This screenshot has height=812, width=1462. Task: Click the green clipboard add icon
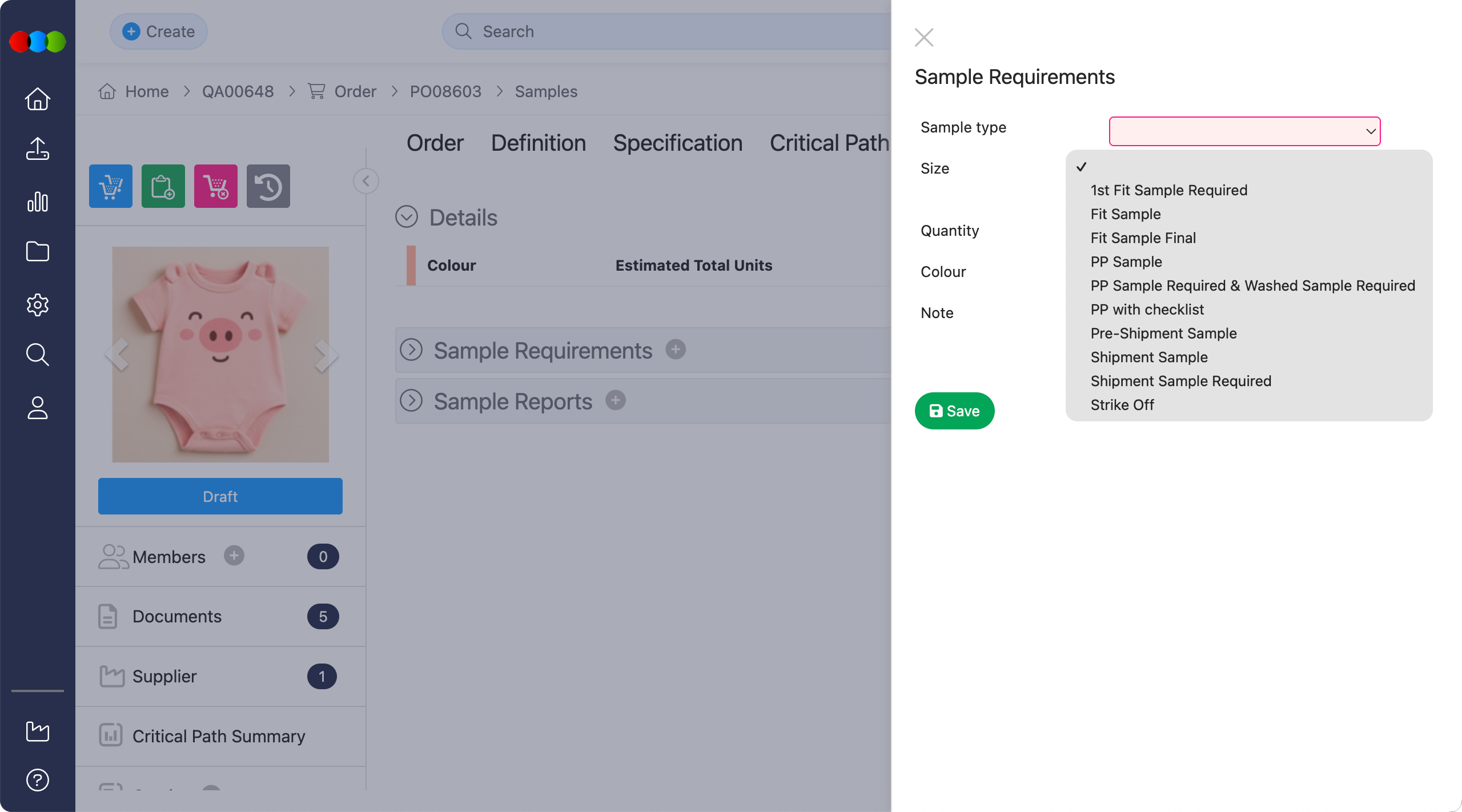163,186
